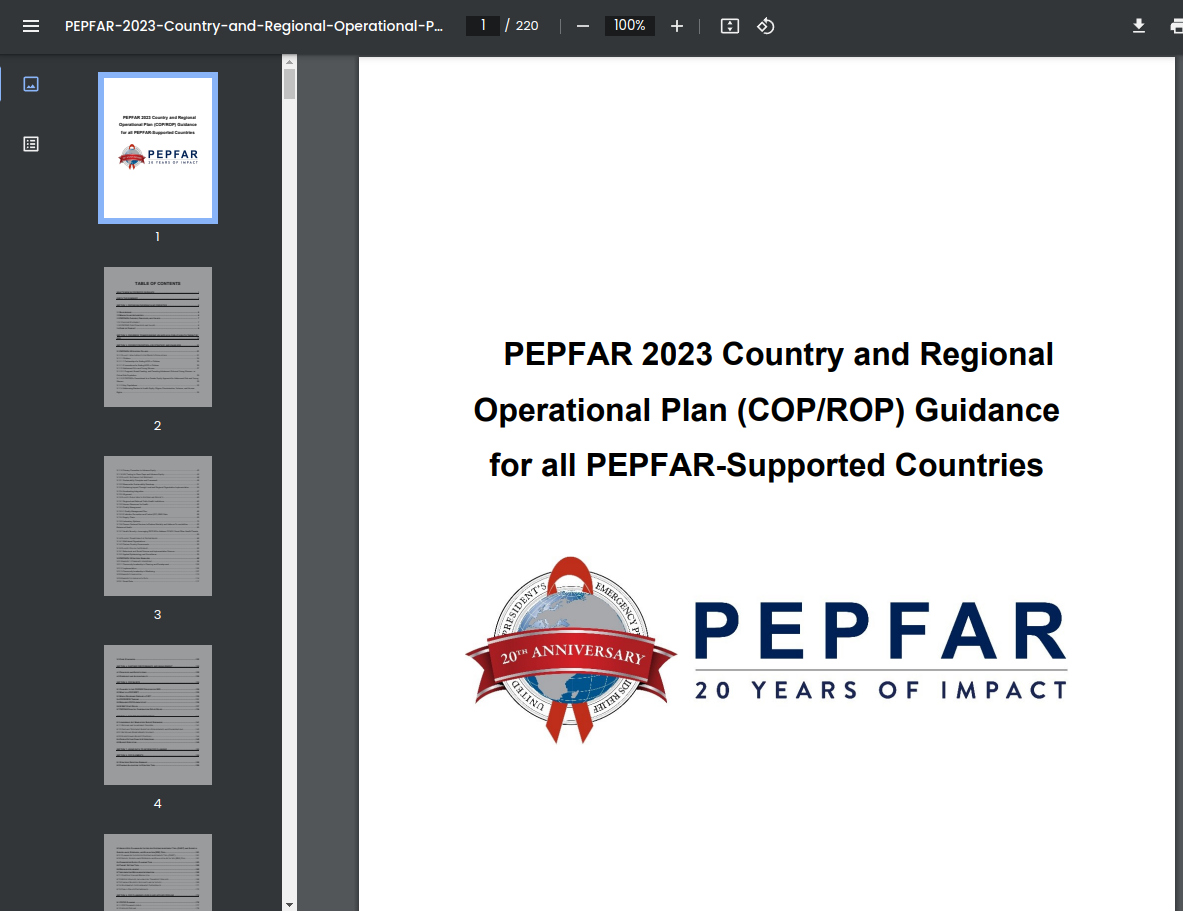Rotate the document with the rotate icon

(766, 26)
